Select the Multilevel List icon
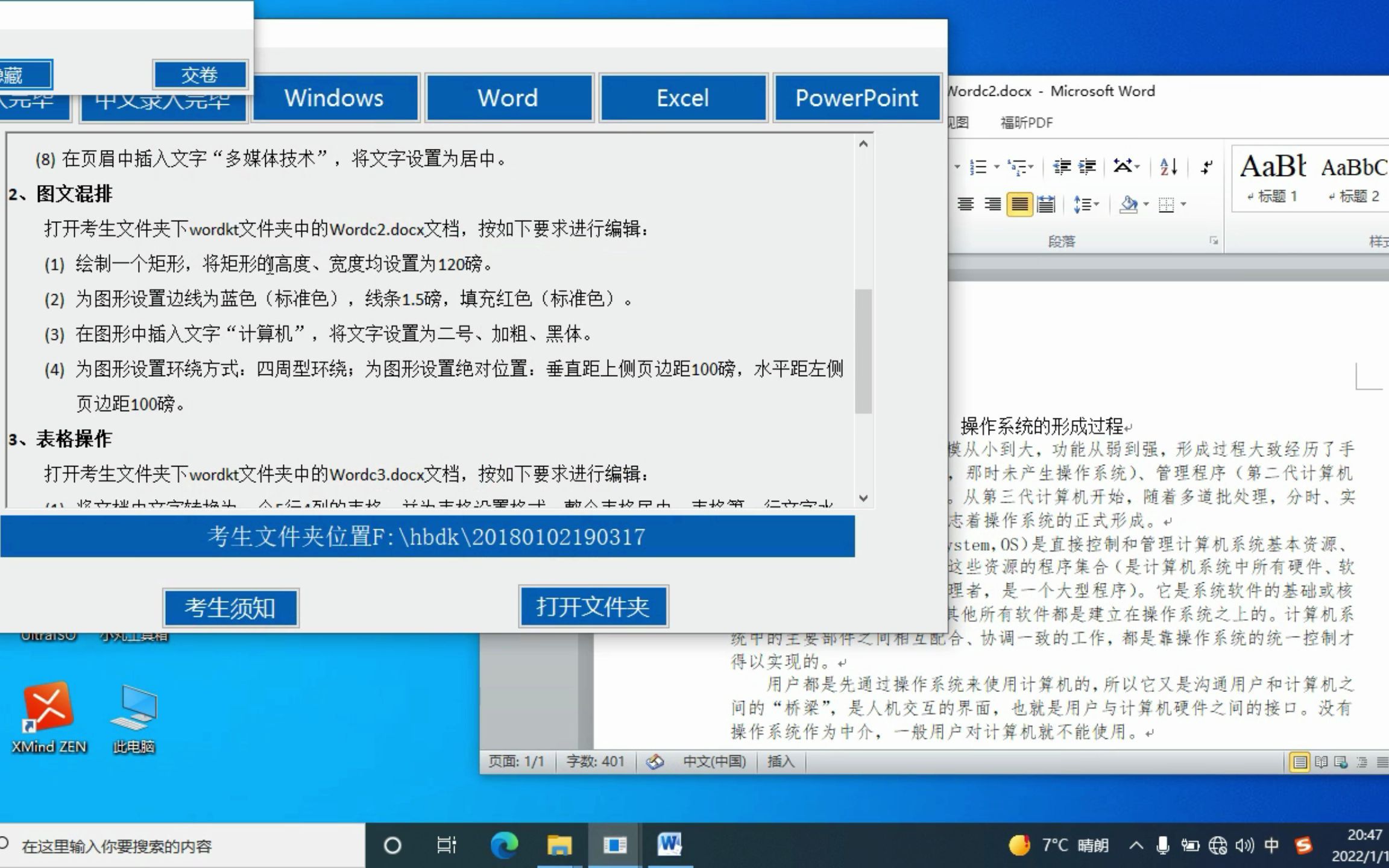 pyautogui.click(x=1018, y=167)
